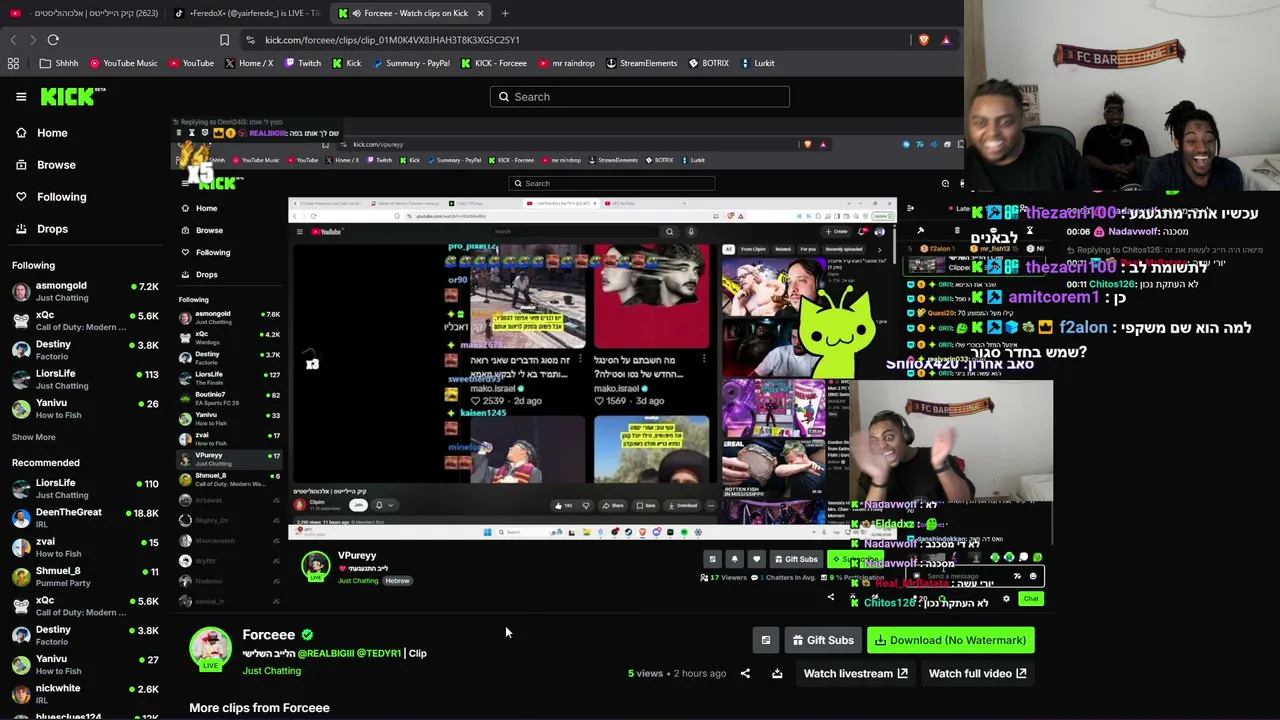Mute the Forceee tab's audio speaker icon
Screen dimensions: 1280x720
click(357, 13)
